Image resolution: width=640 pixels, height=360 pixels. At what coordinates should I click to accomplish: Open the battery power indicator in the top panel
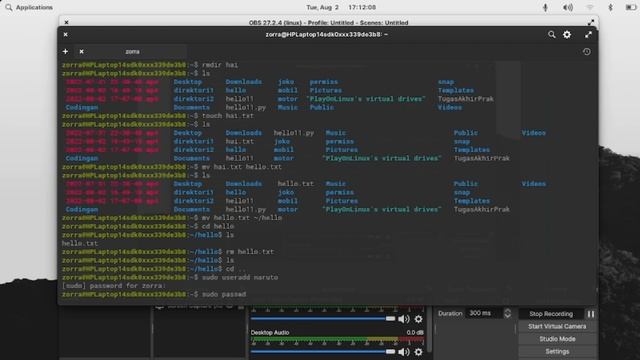(631, 7)
